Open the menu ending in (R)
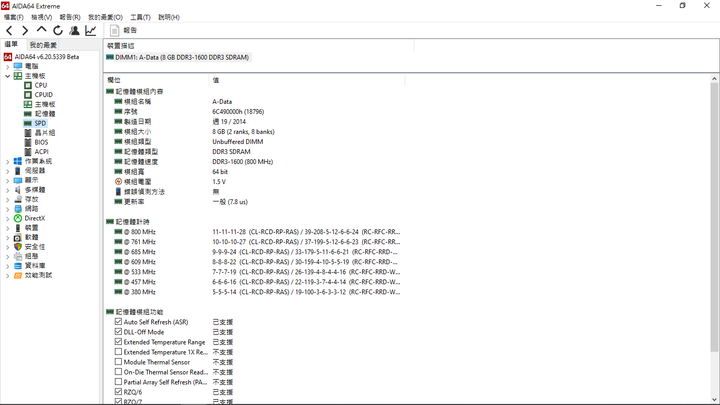Viewport: 720px width, 405px height. click(x=70, y=17)
